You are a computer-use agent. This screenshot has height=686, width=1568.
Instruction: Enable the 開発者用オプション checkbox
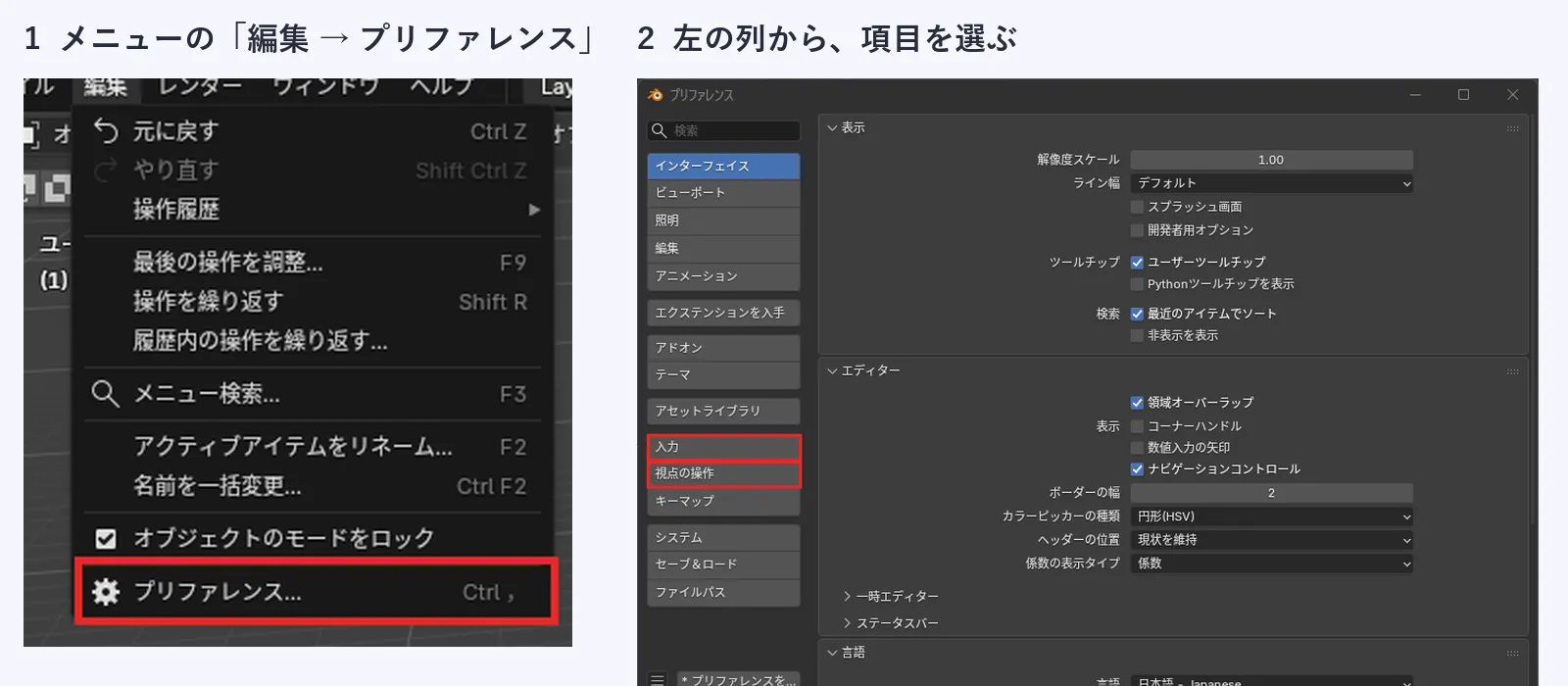tap(1137, 230)
